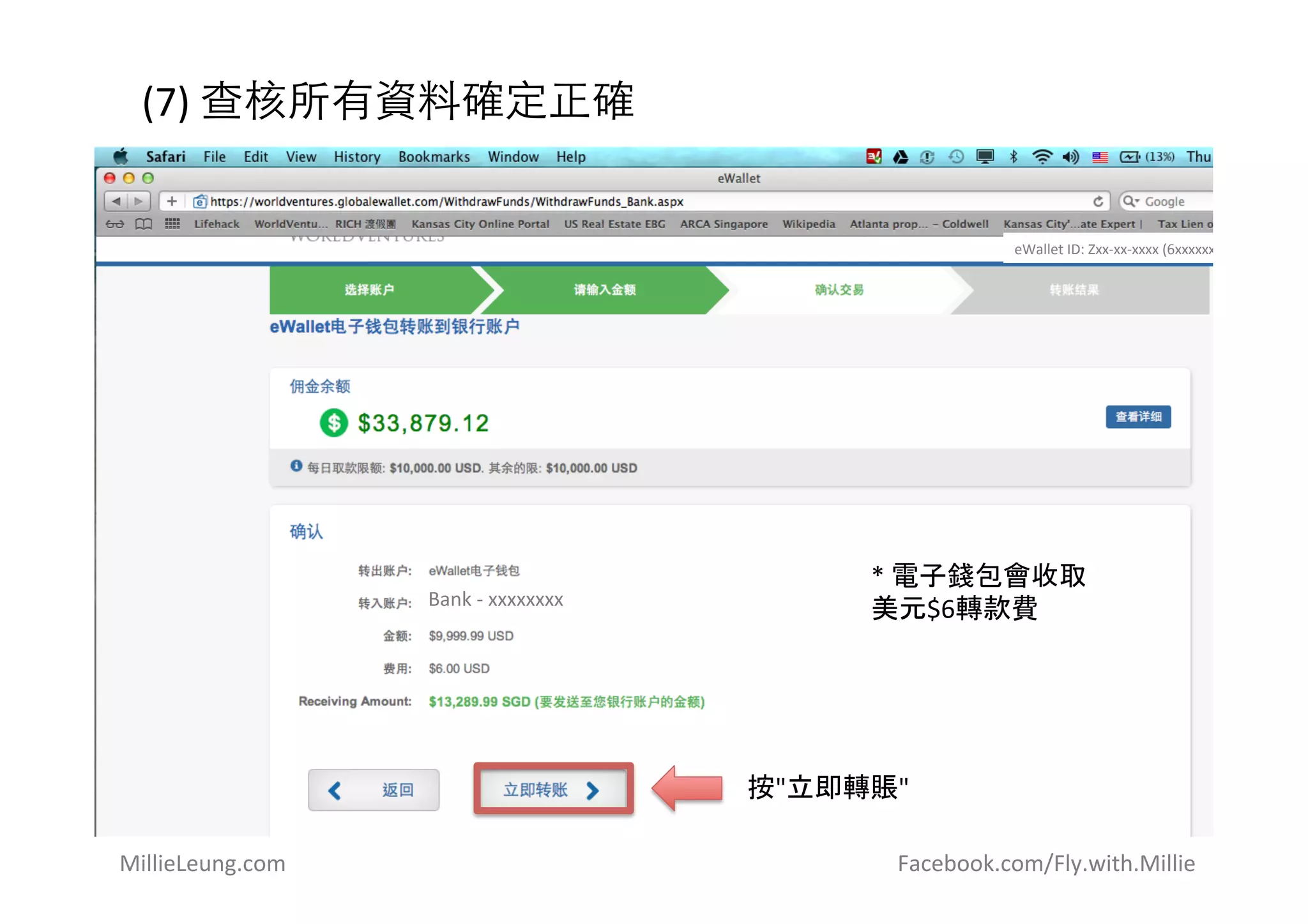
Task: Open the Kansas City Online Portal bookmark
Action: click(480, 224)
